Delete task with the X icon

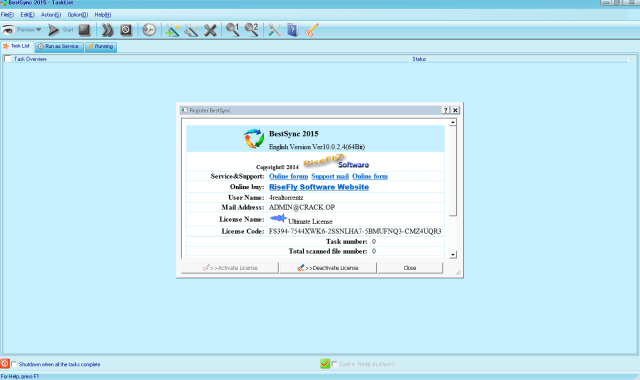coord(210,30)
